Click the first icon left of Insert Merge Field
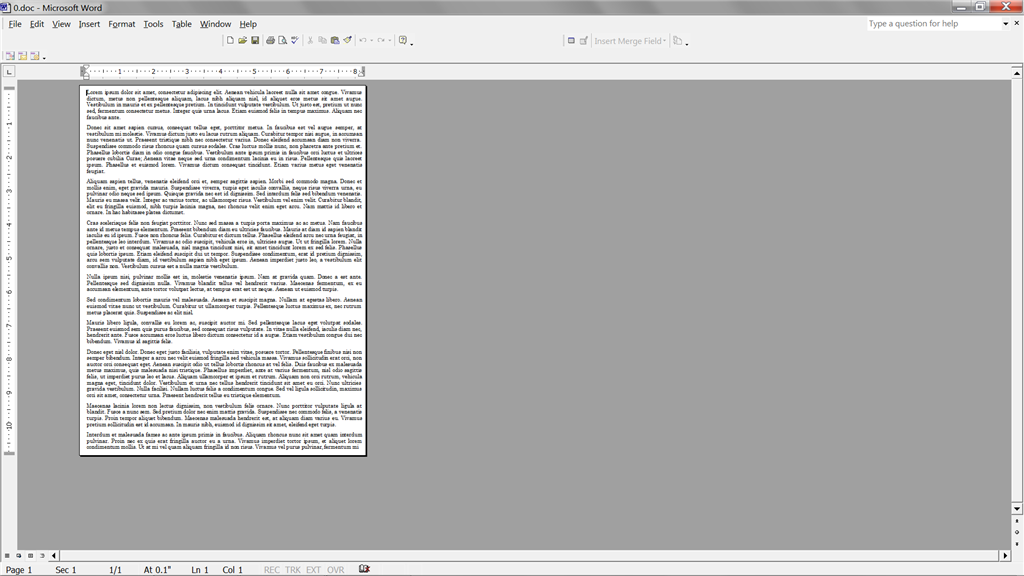 point(571,40)
